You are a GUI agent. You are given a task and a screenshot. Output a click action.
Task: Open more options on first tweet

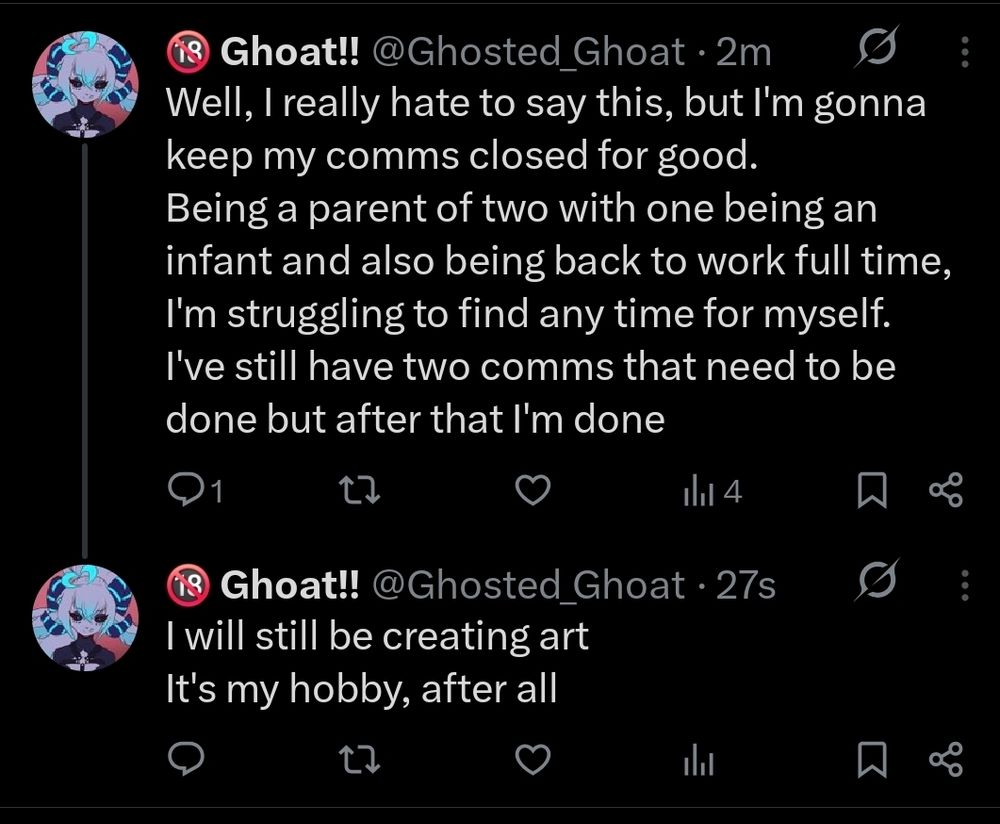pyautogui.click(x=965, y=50)
